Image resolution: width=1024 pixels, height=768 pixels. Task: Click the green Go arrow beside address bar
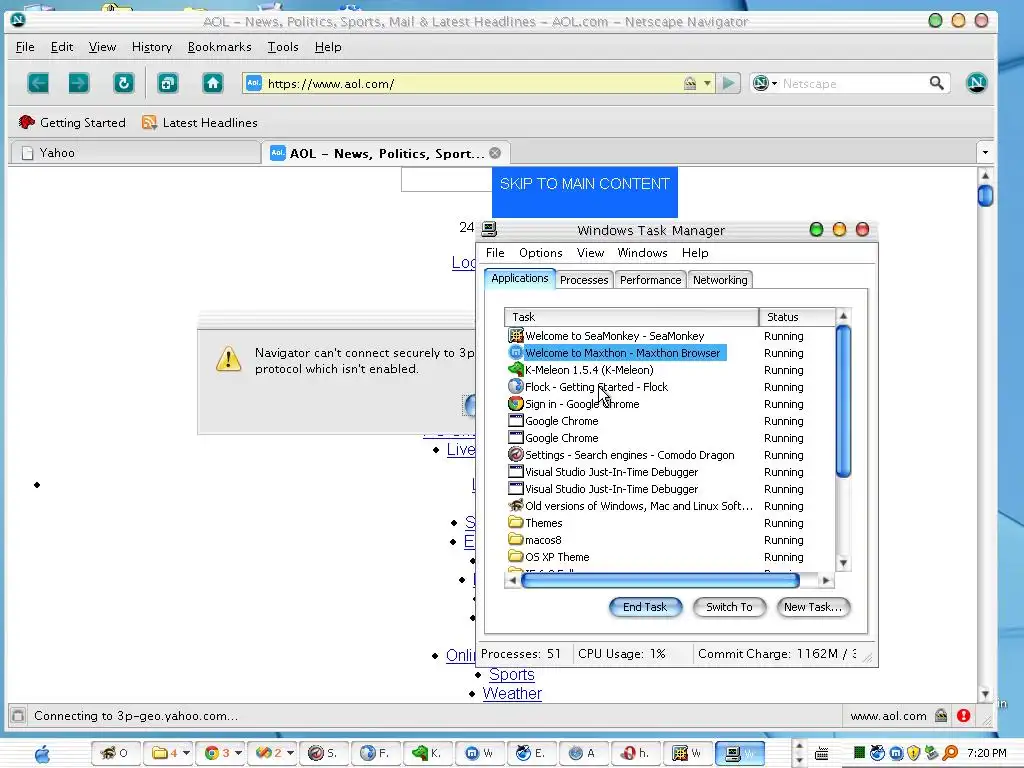pos(728,83)
